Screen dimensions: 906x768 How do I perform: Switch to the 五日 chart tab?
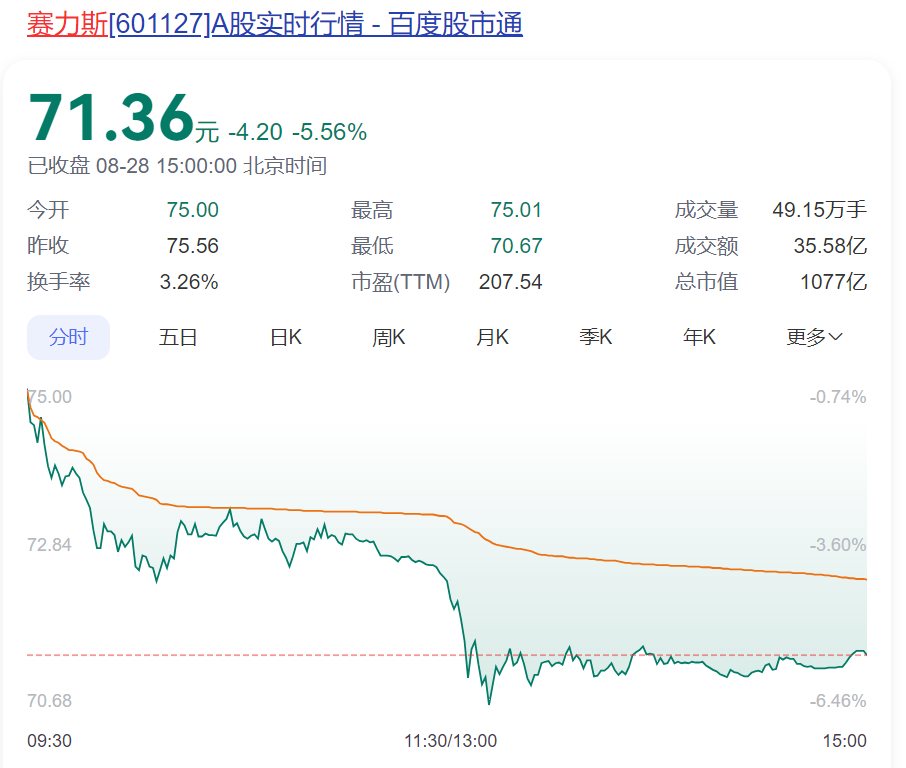coord(178,337)
